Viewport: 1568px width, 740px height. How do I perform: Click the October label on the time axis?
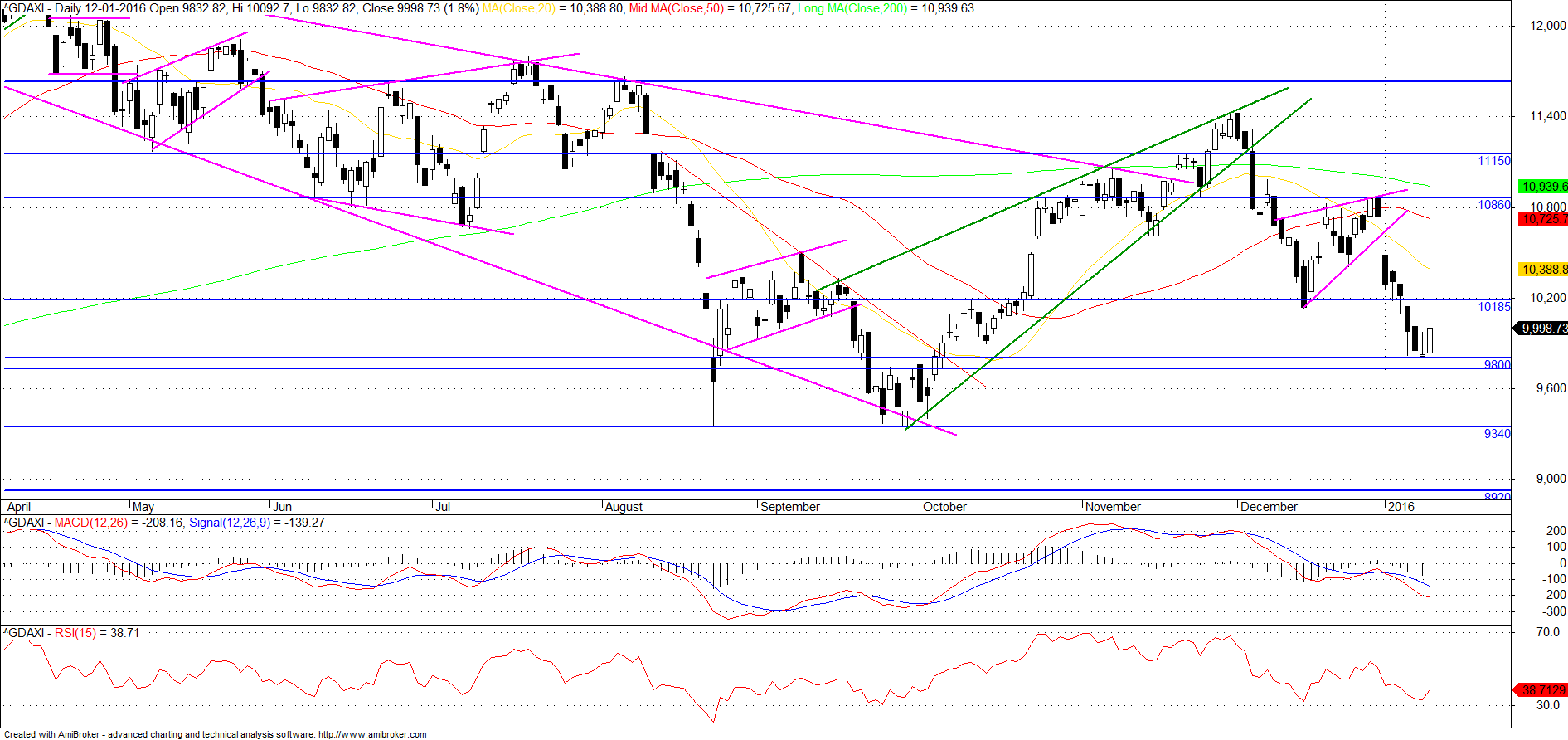tap(945, 507)
